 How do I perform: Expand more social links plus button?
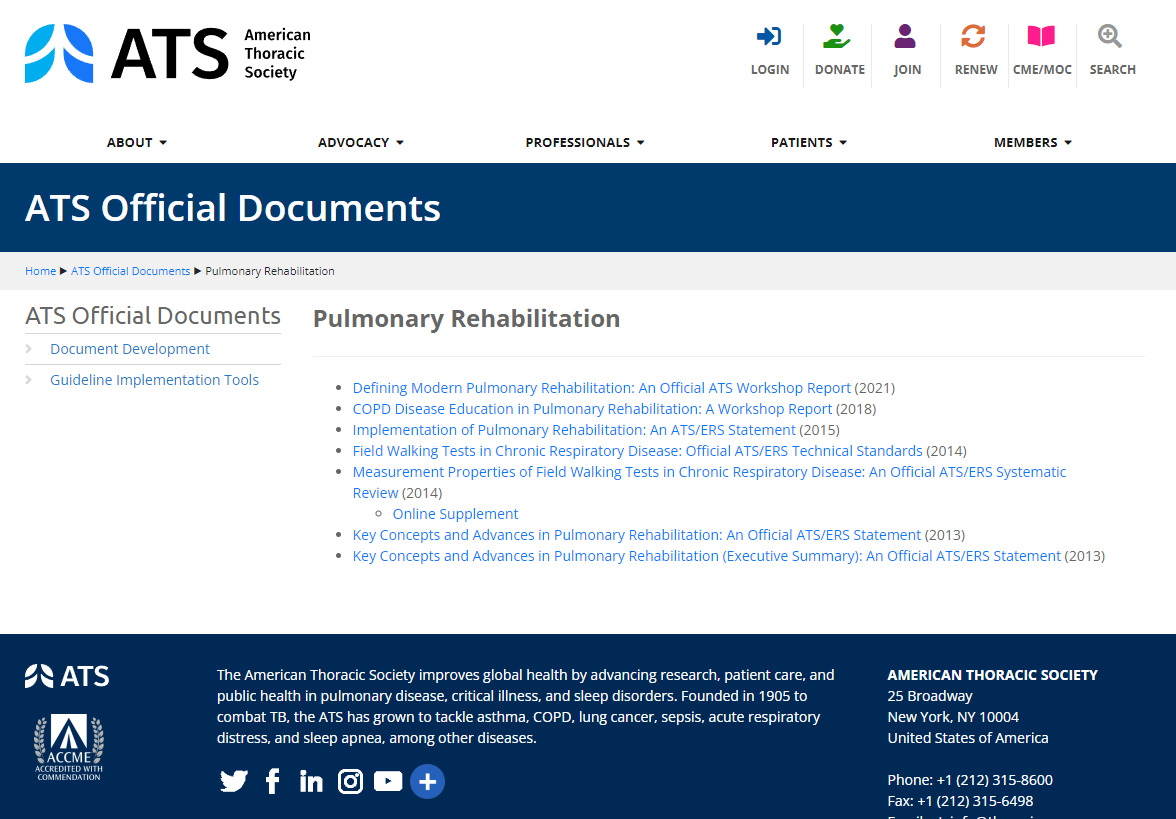[x=427, y=781]
